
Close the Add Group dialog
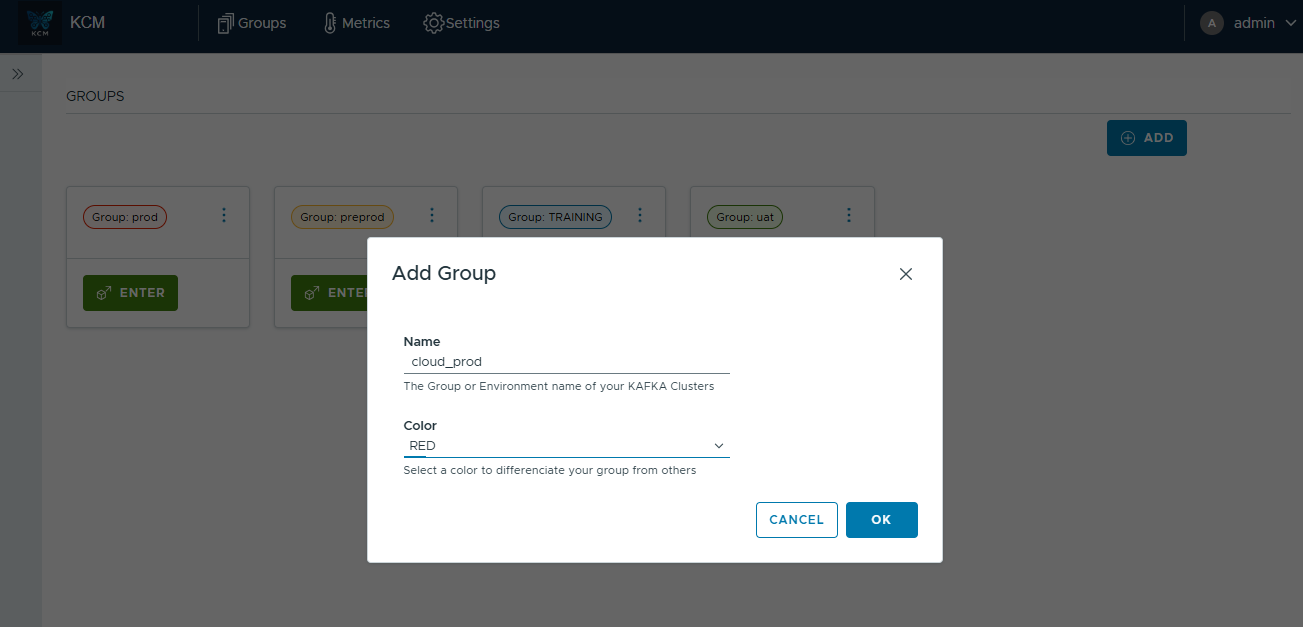point(905,274)
